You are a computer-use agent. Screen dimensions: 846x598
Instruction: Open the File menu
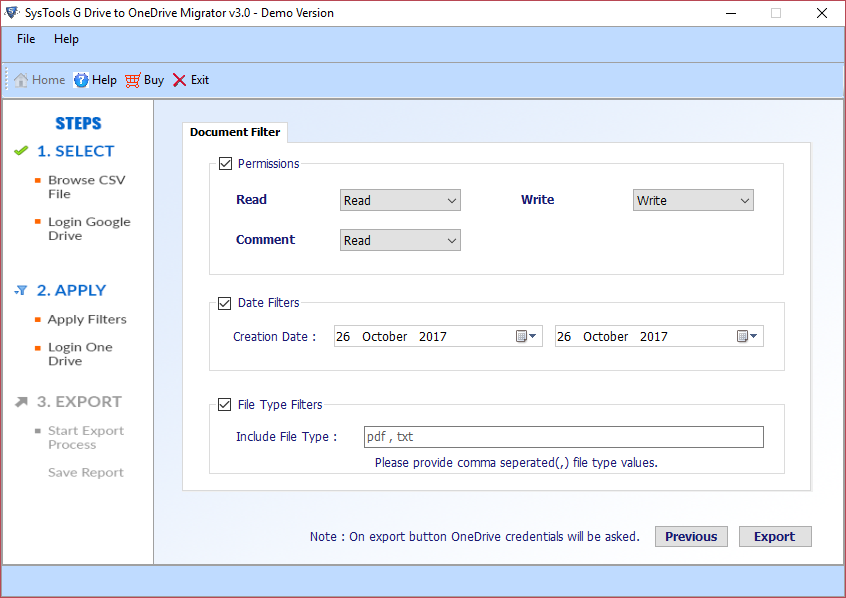(x=26, y=39)
